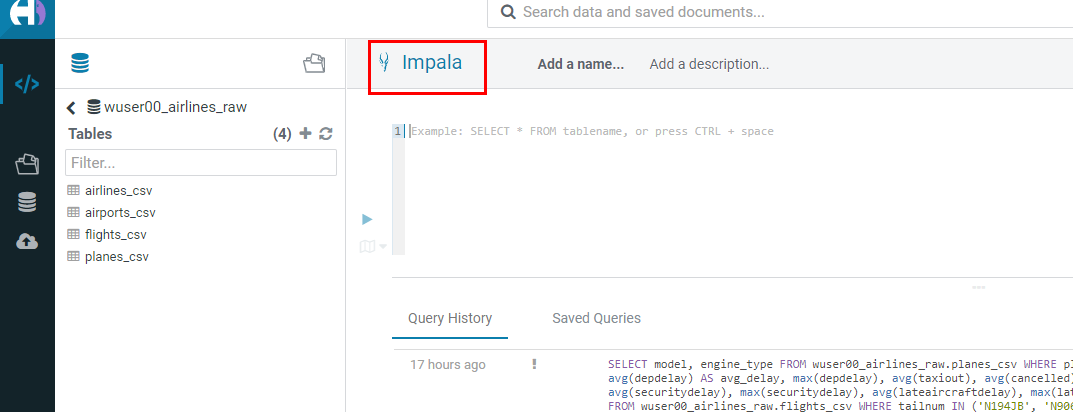The image size is (1073, 412).
Task: Open the documents icon at top of assist panel
Action: (314, 64)
